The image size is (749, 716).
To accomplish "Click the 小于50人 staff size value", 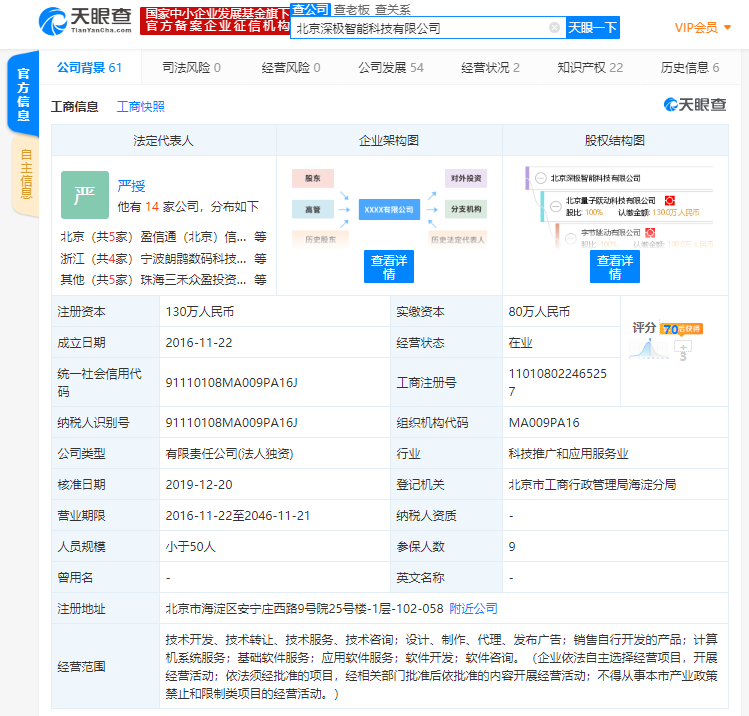I will tap(191, 546).
